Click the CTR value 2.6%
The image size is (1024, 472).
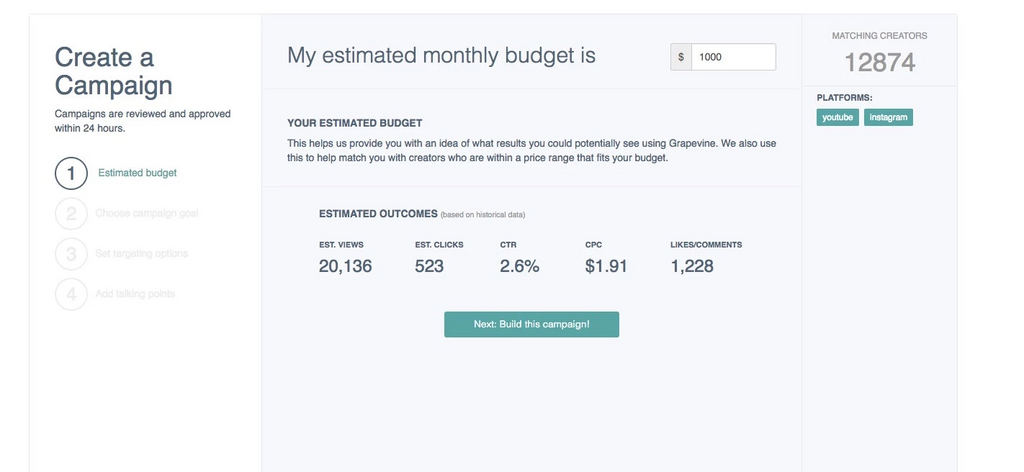pyautogui.click(x=519, y=266)
